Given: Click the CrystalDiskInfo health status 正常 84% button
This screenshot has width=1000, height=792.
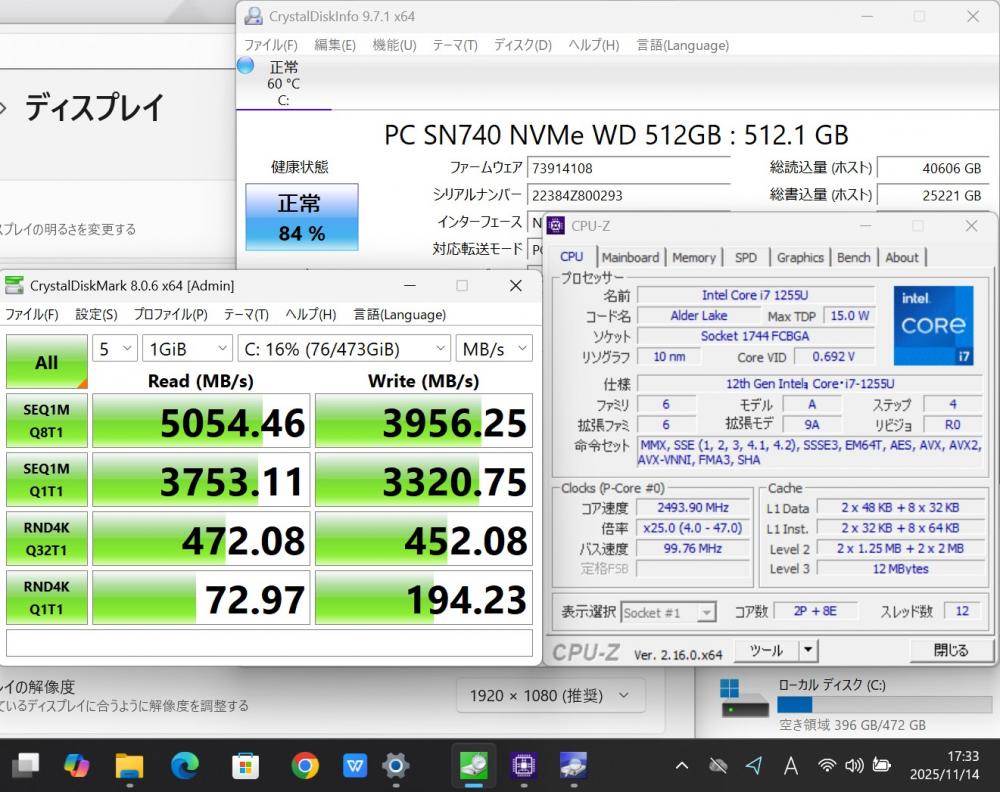Looking at the screenshot, I should pyautogui.click(x=302, y=217).
